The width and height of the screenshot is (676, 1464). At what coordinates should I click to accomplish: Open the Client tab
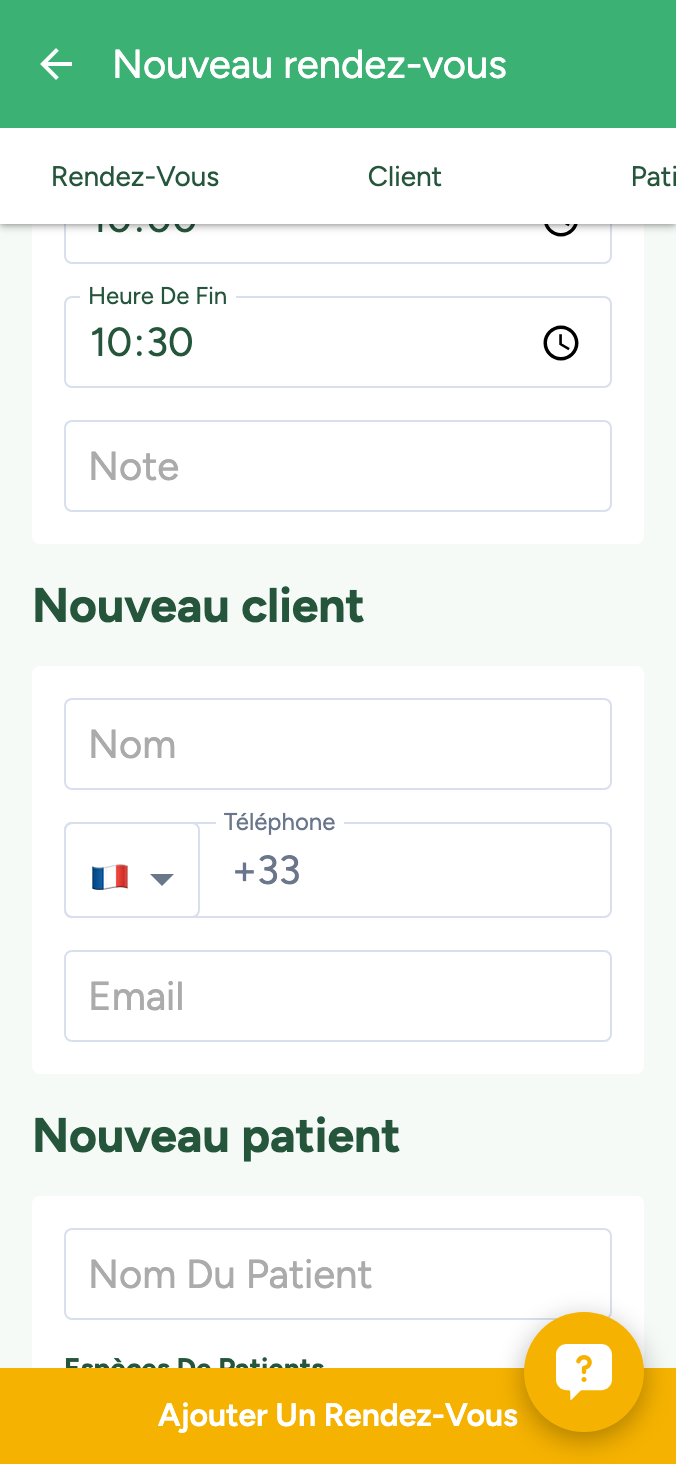[405, 177]
